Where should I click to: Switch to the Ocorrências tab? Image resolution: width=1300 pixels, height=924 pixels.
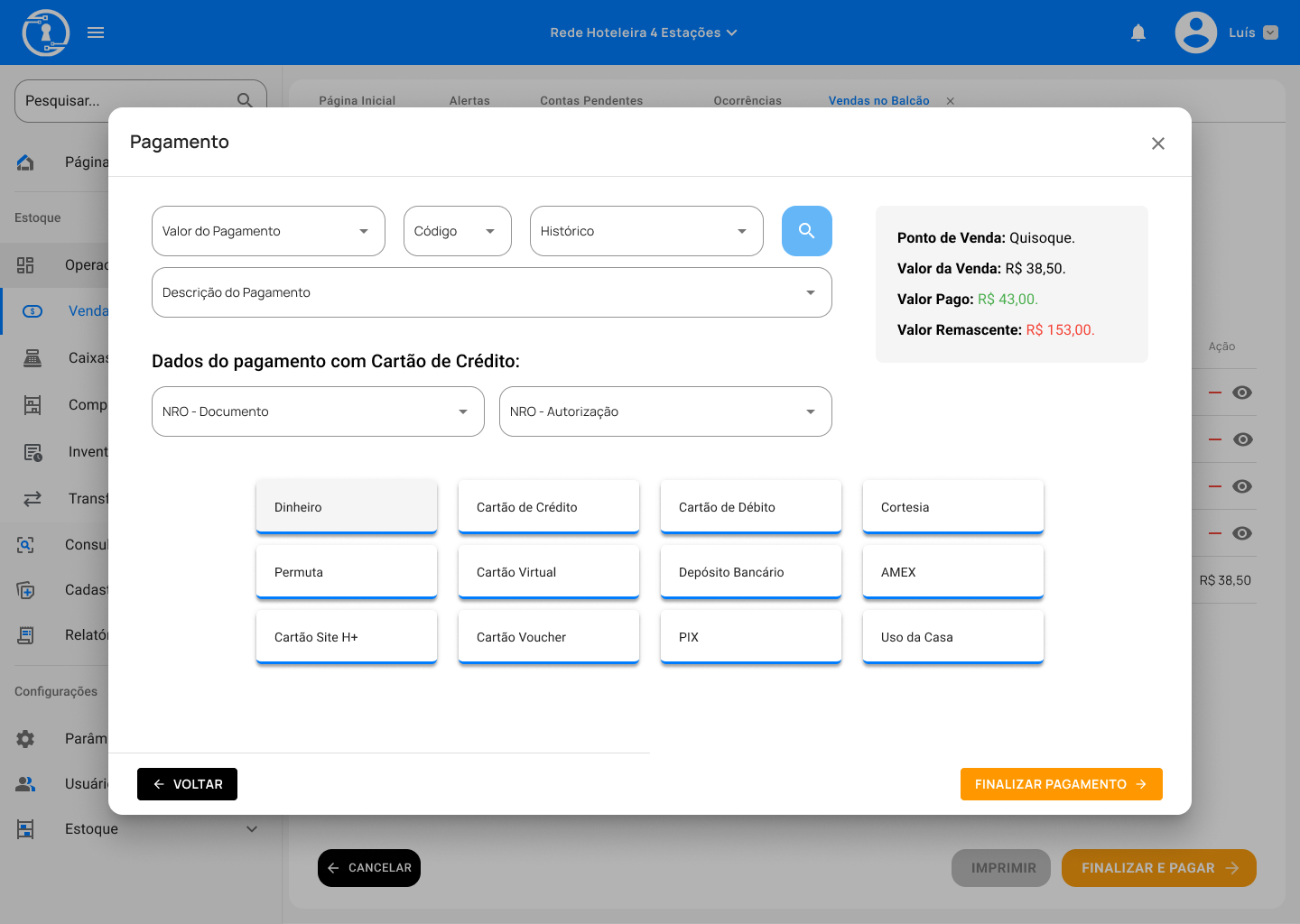[747, 101]
